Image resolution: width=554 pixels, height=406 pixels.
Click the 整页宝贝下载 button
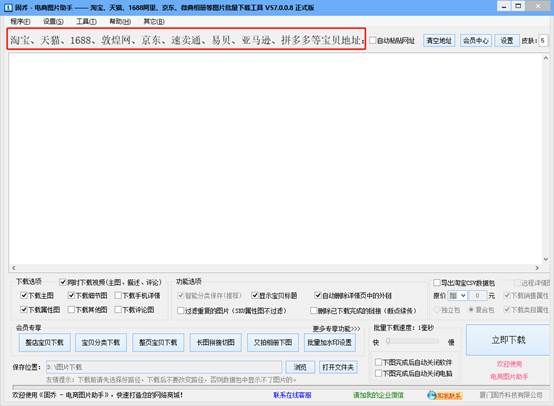point(158,342)
